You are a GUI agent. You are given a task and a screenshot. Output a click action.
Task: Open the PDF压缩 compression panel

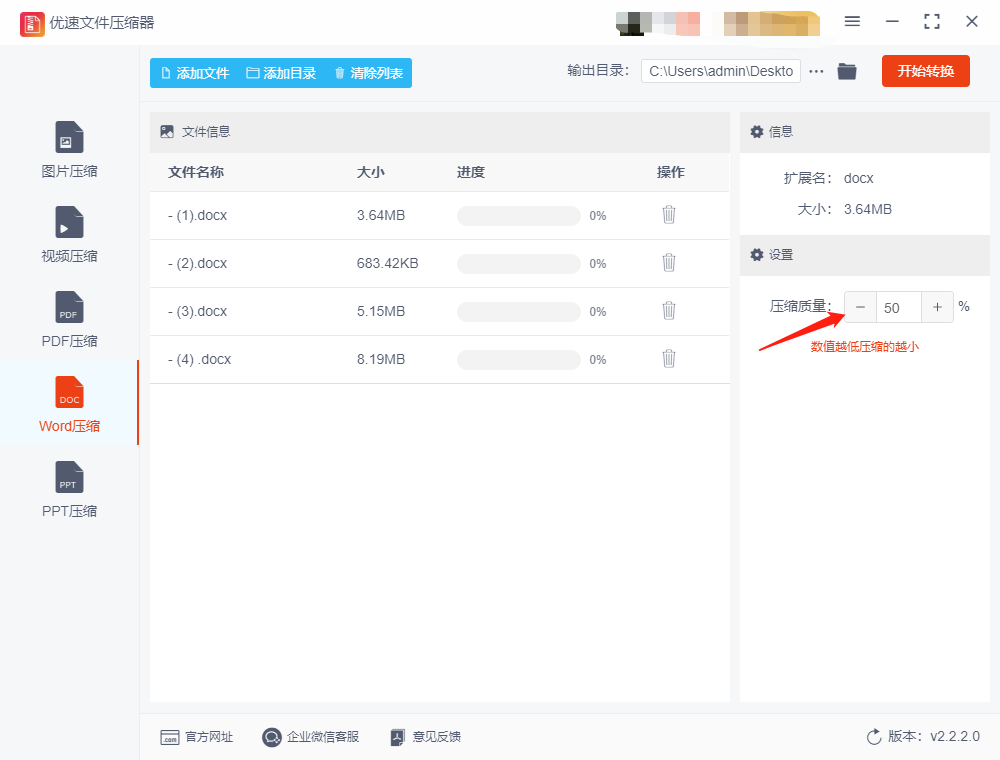[x=69, y=319]
